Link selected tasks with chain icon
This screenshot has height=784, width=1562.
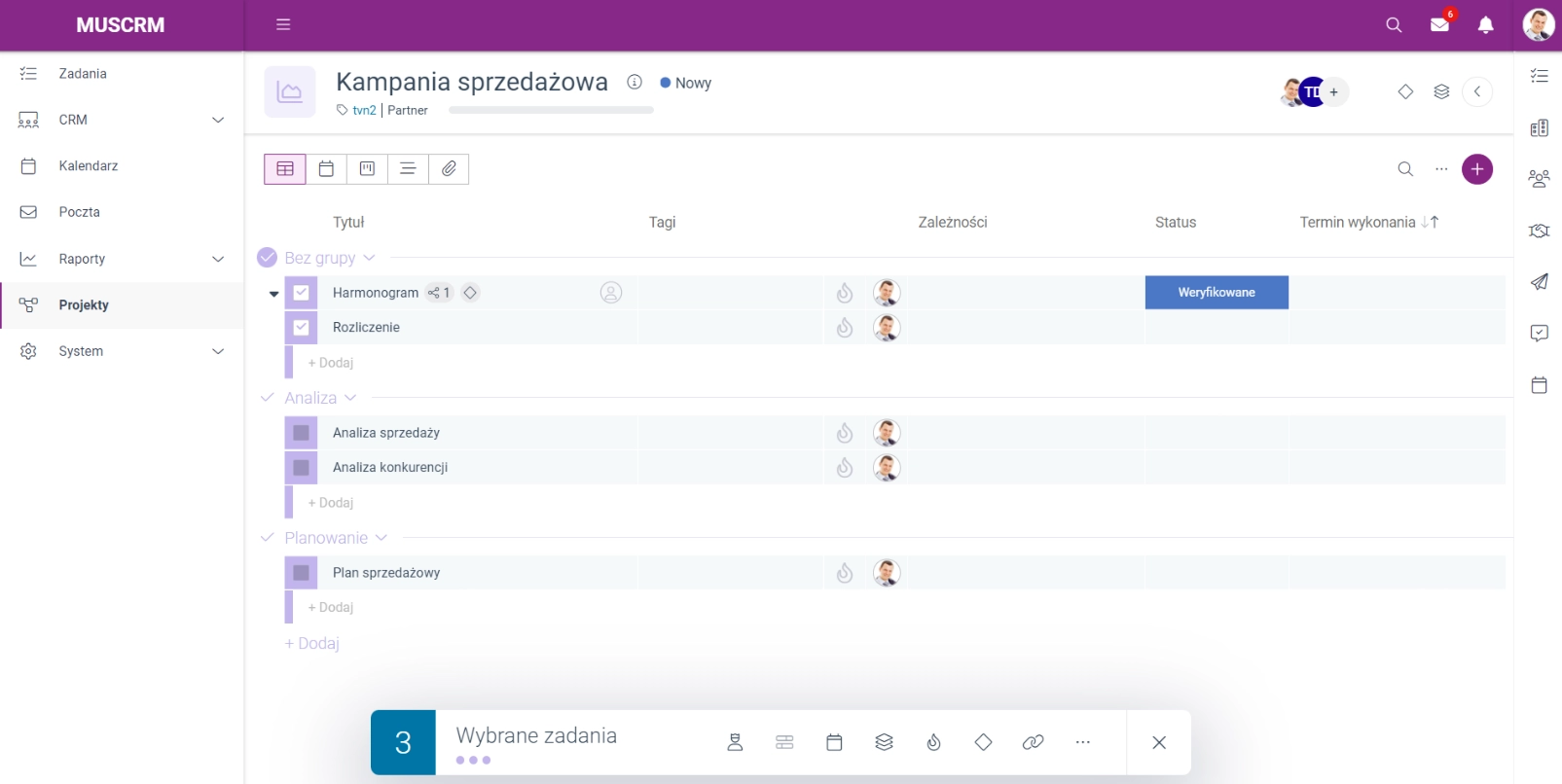tap(1033, 742)
